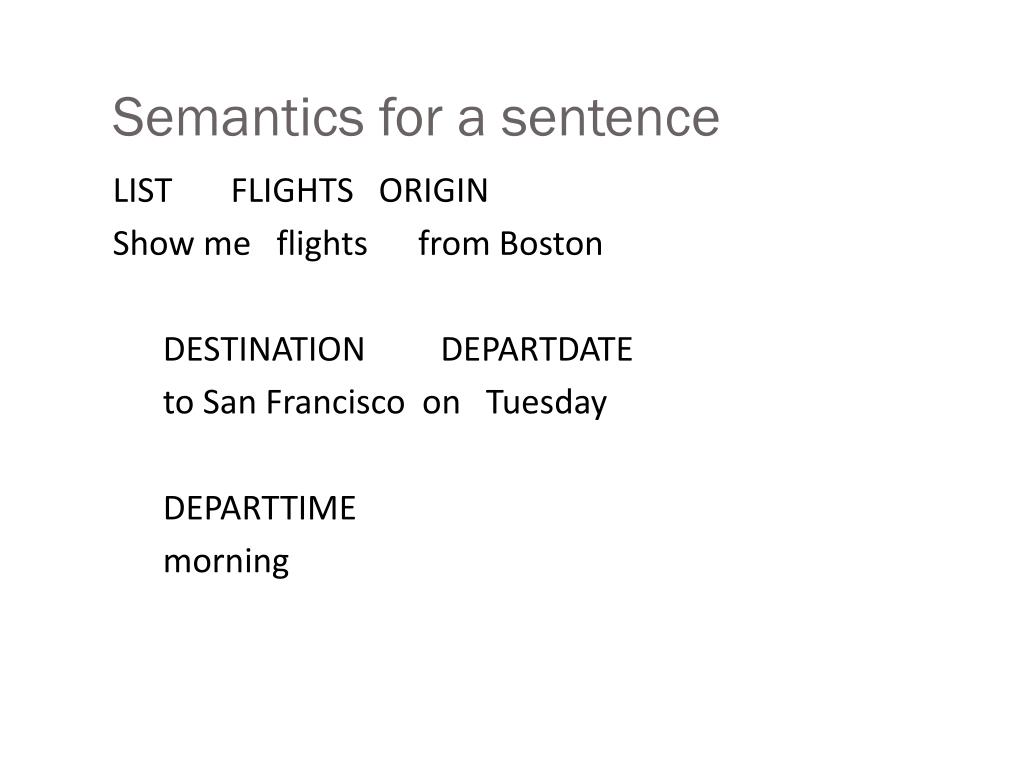This screenshot has width=1024, height=768.
Task: Click the word 'Boston'
Action: (551, 244)
